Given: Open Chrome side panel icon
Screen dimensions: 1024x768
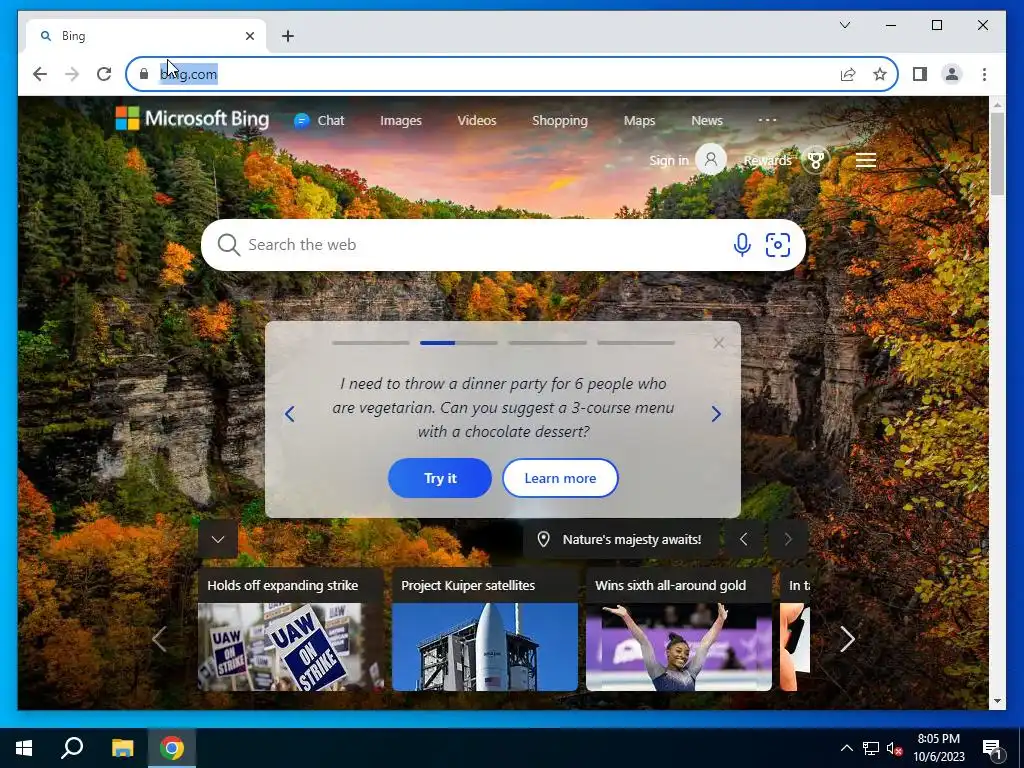Looking at the screenshot, I should [920, 74].
